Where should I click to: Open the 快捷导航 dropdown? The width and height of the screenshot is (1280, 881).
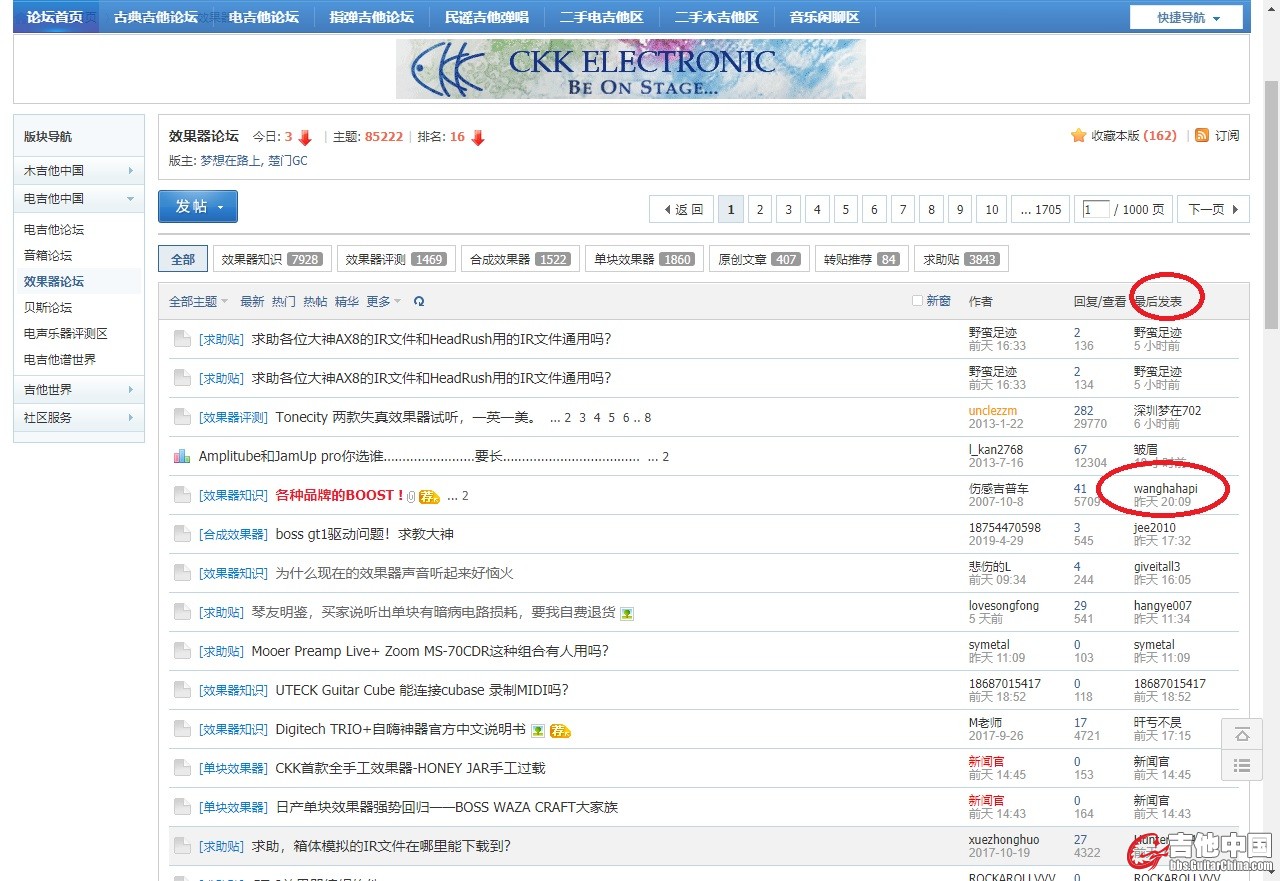click(x=1186, y=17)
